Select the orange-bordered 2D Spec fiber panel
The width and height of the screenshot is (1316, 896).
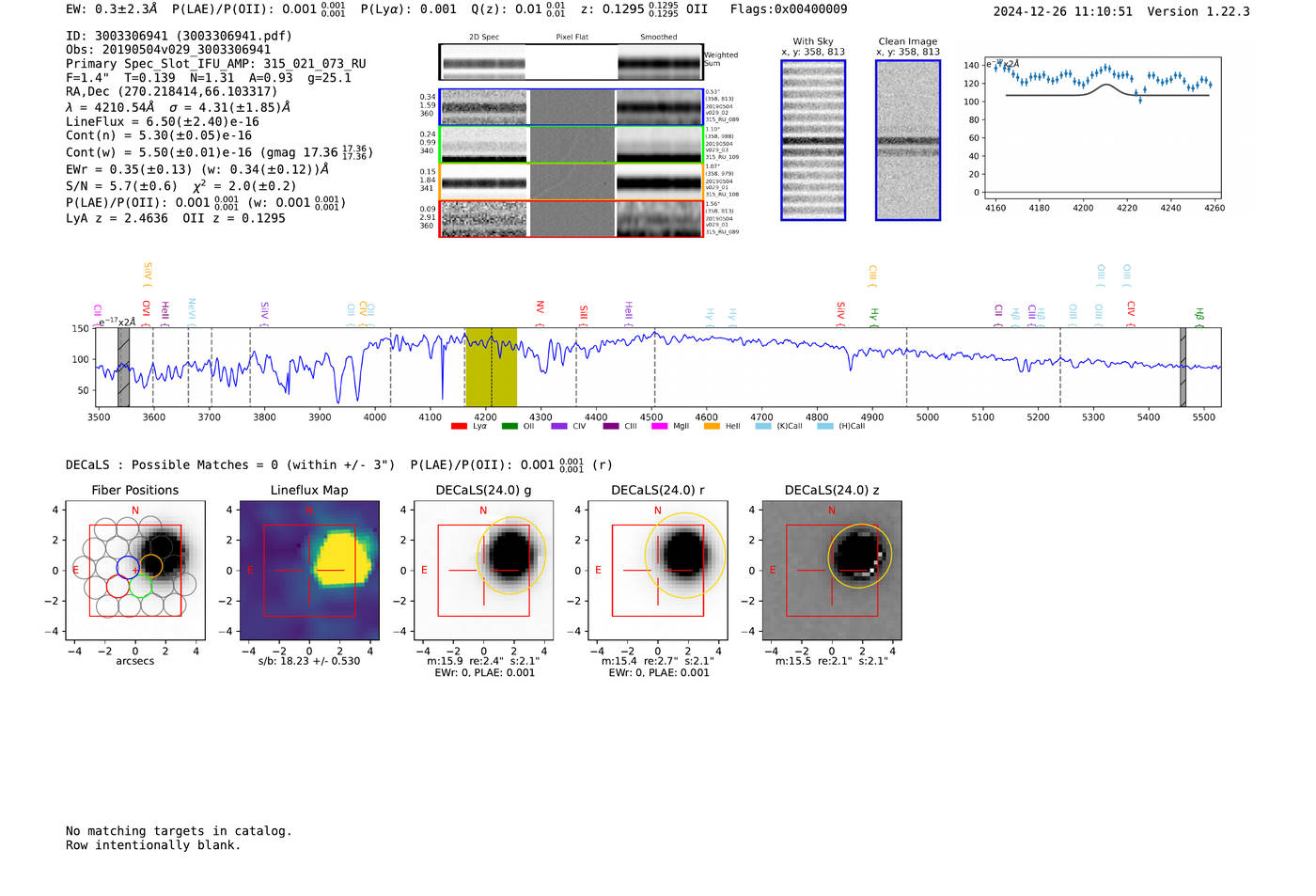pyautogui.click(x=484, y=181)
